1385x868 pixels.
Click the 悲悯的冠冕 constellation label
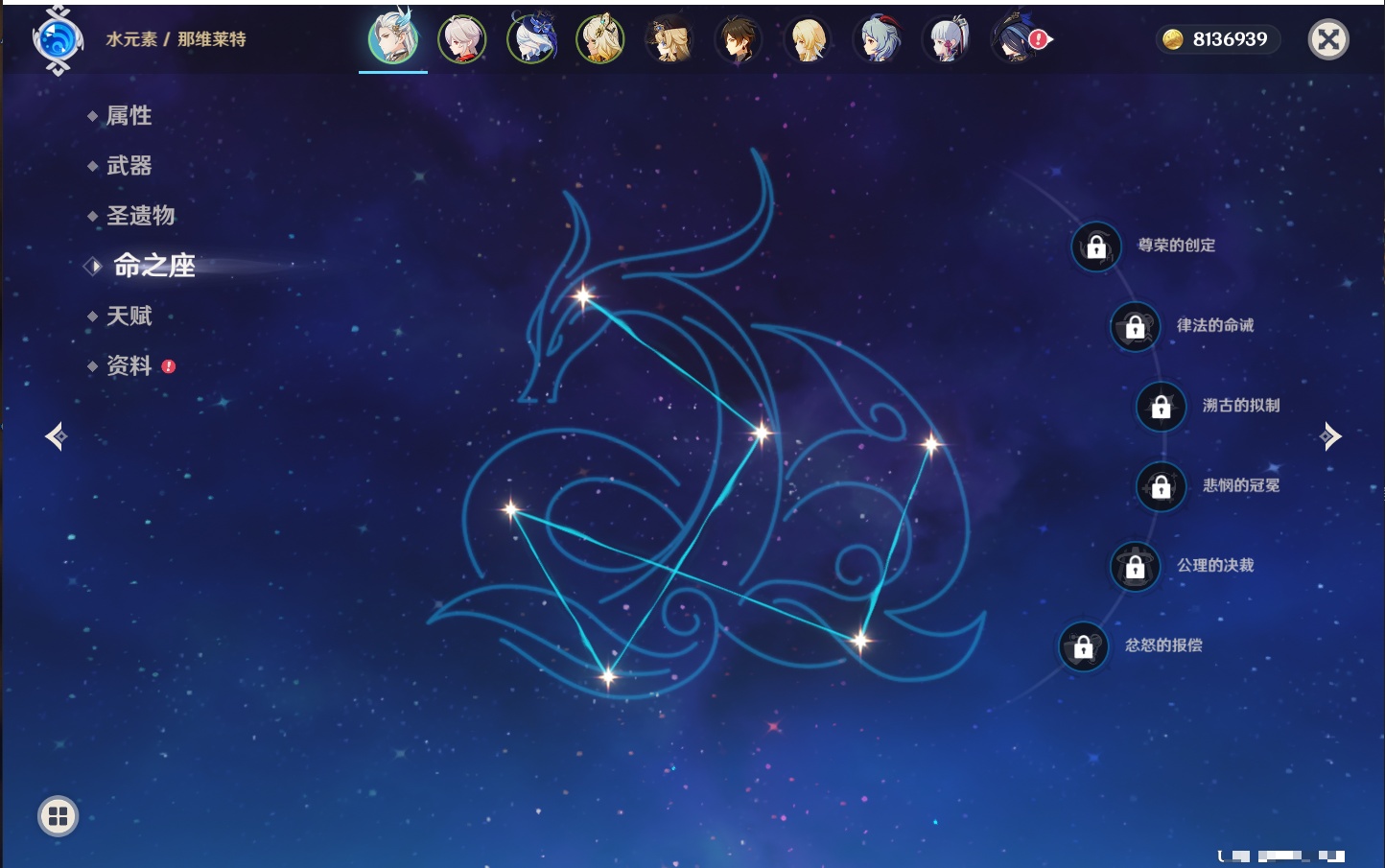(1241, 485)
